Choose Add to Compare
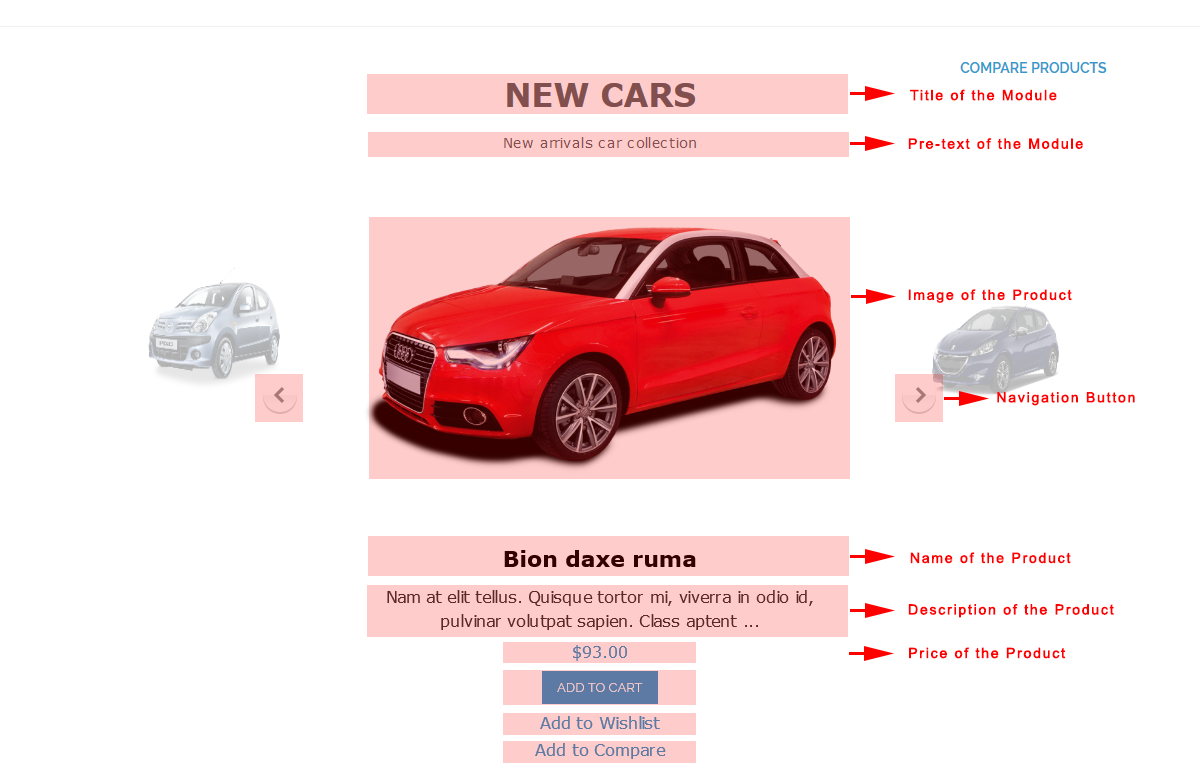 [600, 750]
